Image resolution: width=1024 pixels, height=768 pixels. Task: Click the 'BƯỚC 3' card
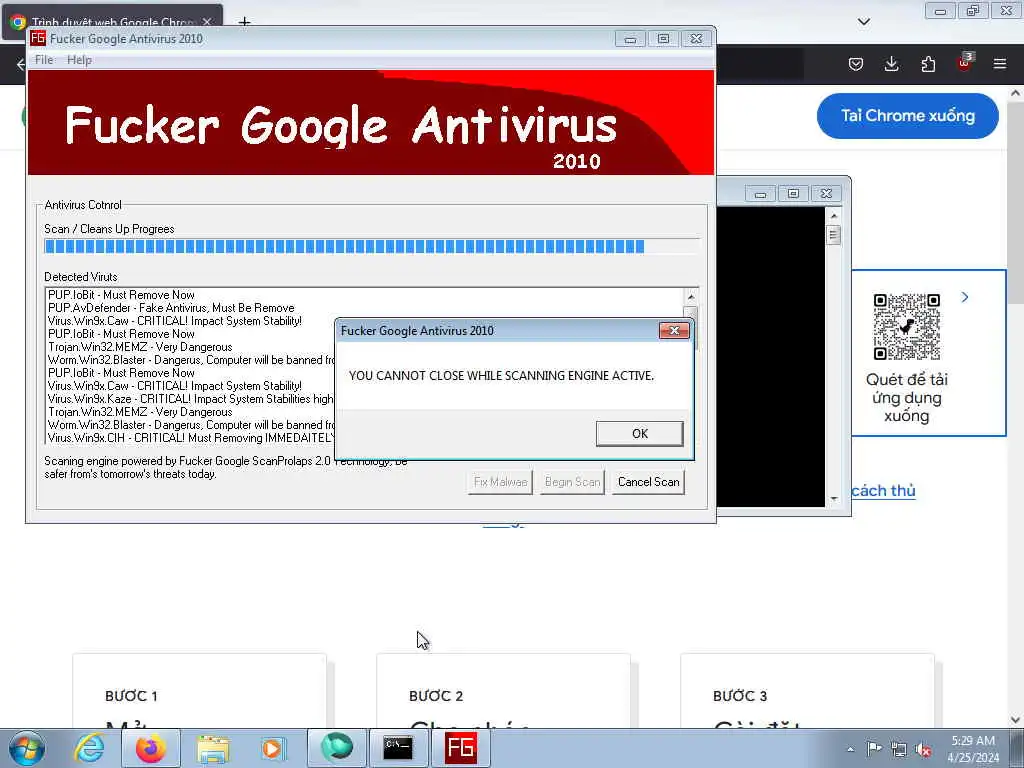click(x=807, y=691)
